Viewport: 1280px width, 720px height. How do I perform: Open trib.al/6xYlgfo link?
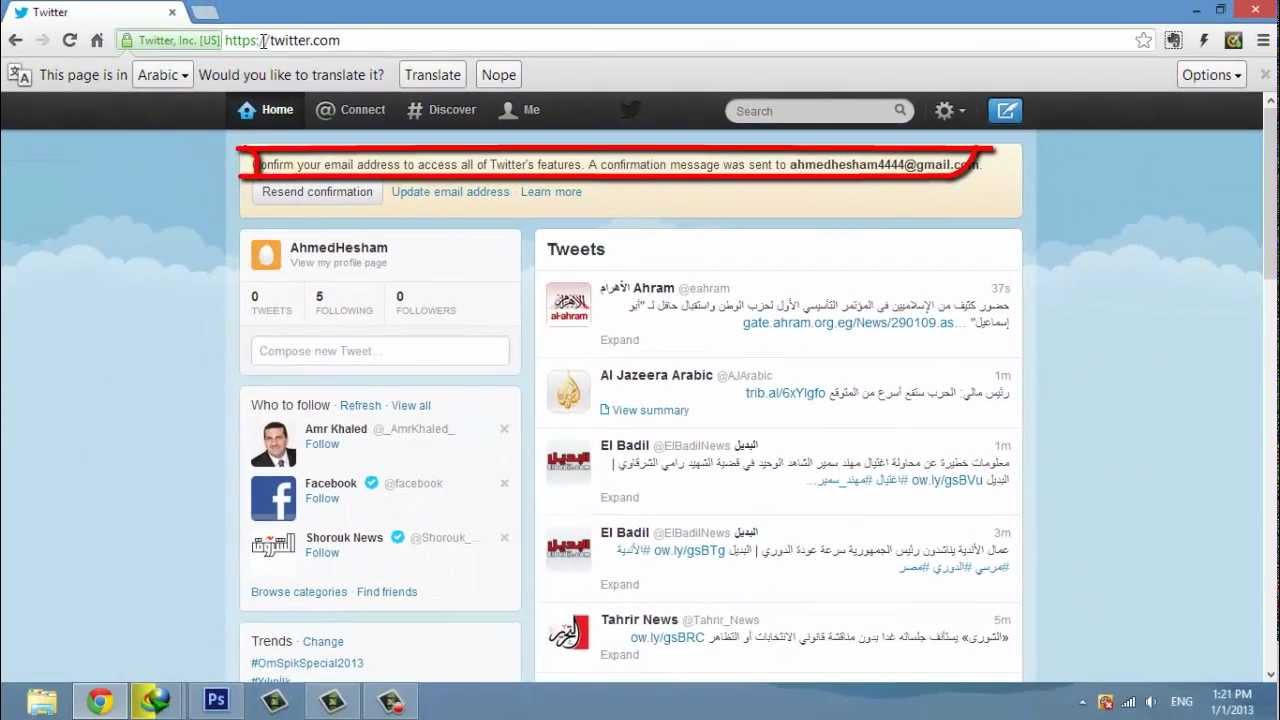point(785,393)
